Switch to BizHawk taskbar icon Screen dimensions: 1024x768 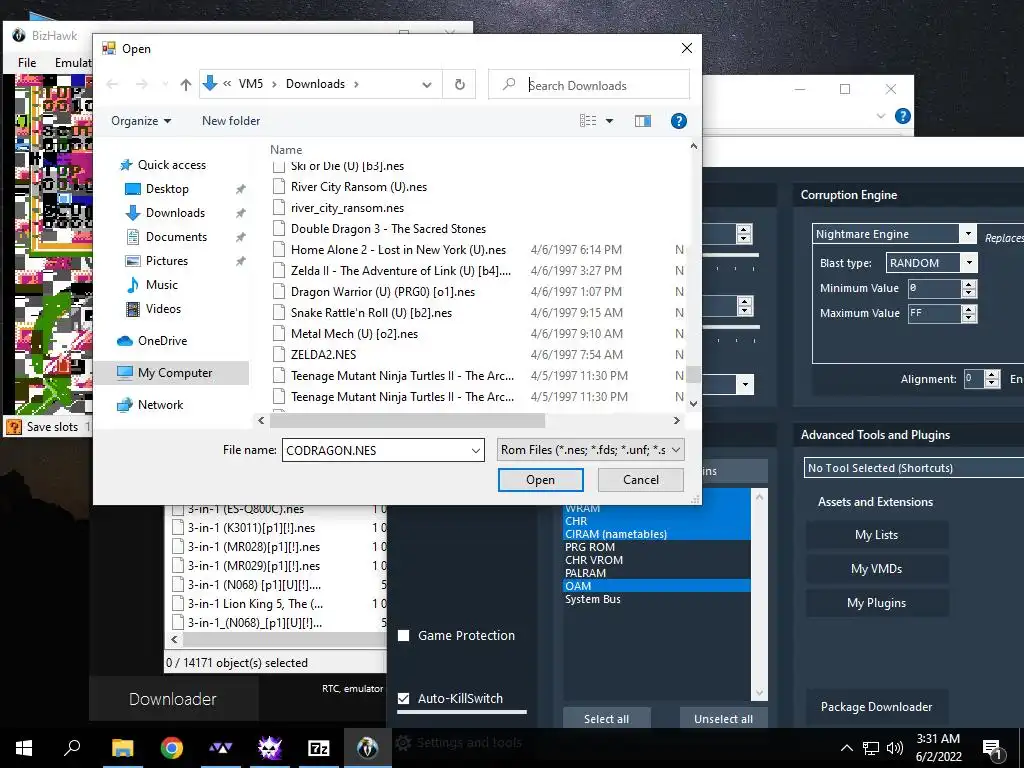[x=368, y=748]
